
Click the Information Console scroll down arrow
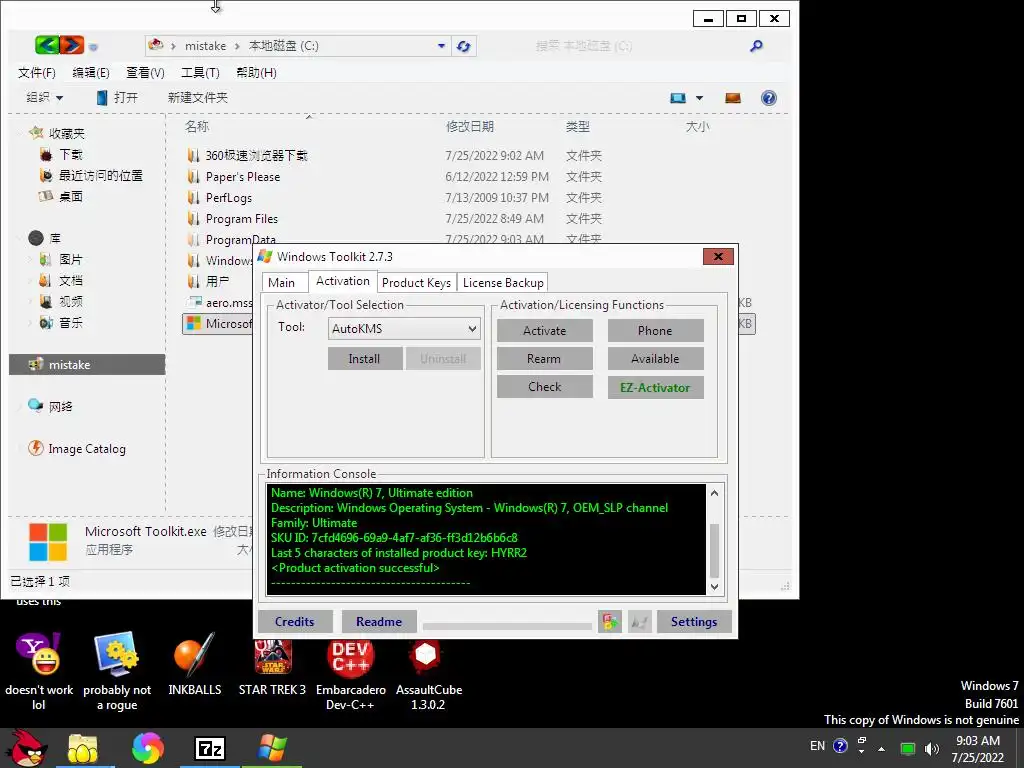(714, 586)
